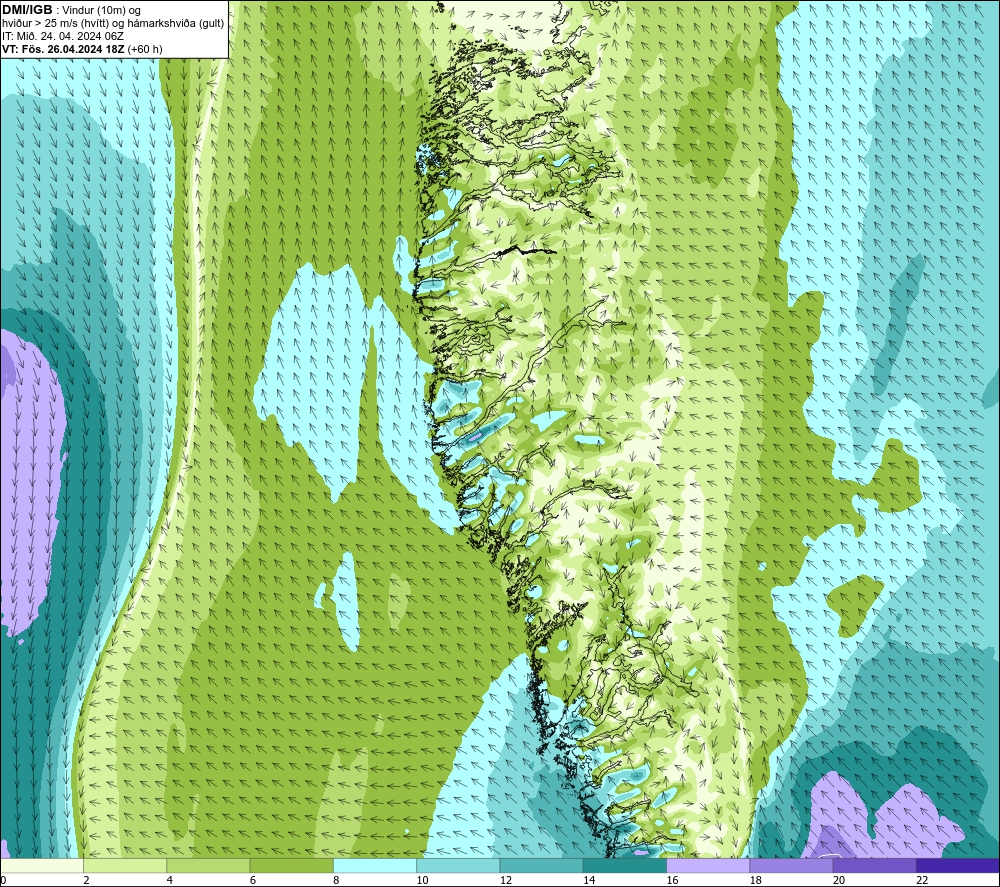This screenshot has width=1000, height=887.
Task: Click the 18–20 m/s purple swatch
Action: tap(791, 866)
